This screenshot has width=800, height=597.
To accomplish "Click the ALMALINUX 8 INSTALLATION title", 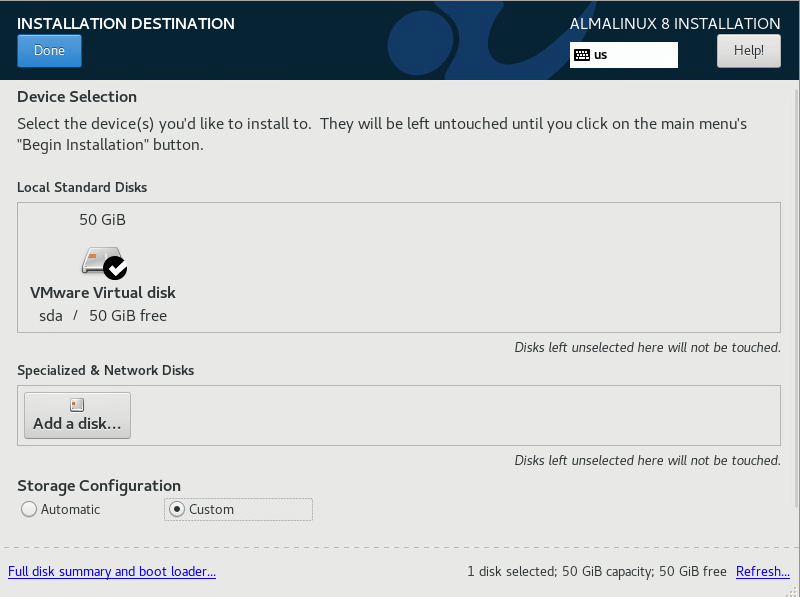I will tap(675, 23).
